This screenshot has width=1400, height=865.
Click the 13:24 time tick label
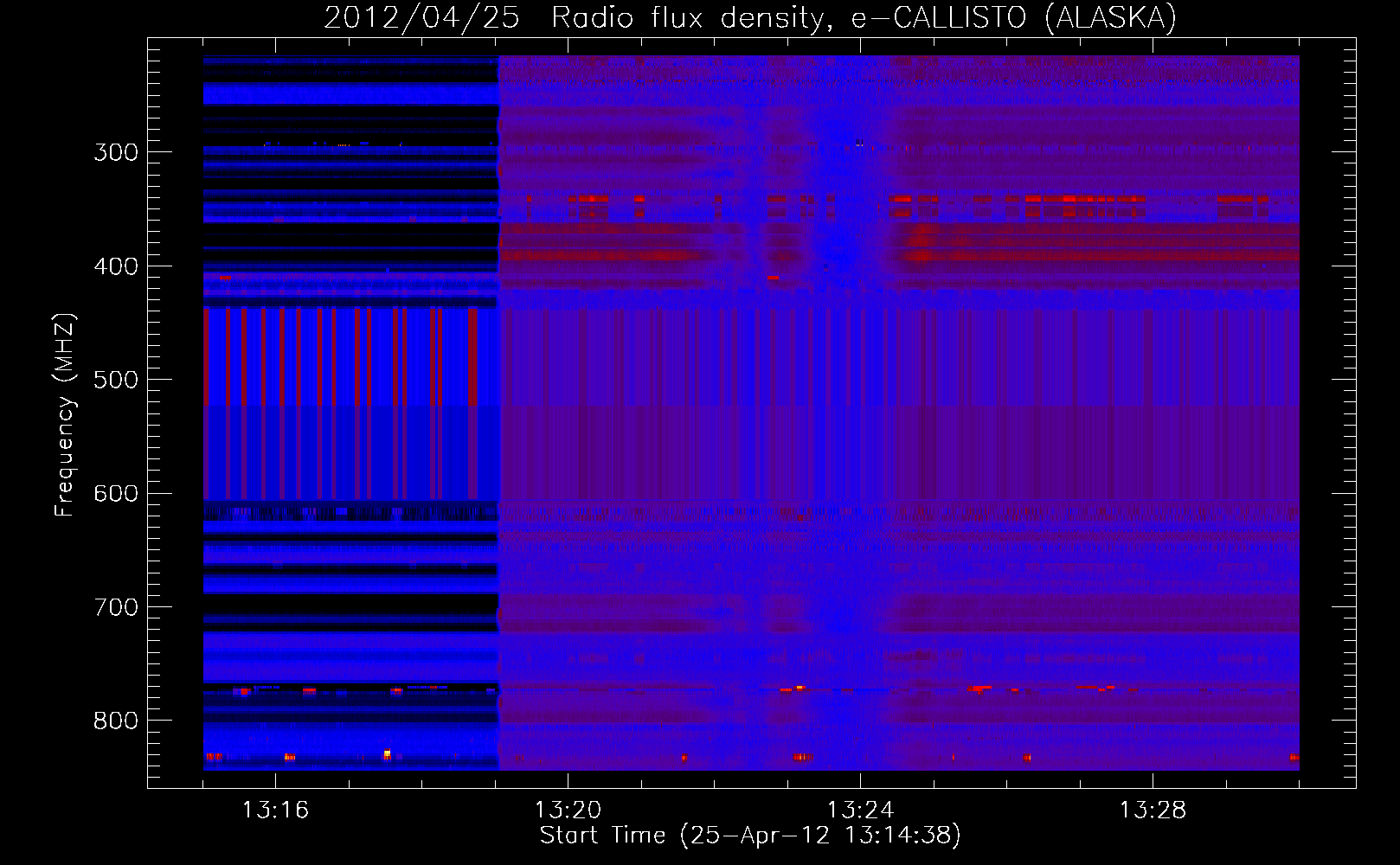[x=860, y=810]
